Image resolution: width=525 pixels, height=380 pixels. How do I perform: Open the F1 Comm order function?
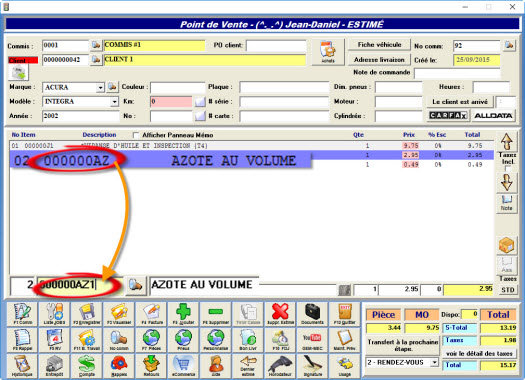(x=22, y=314)
